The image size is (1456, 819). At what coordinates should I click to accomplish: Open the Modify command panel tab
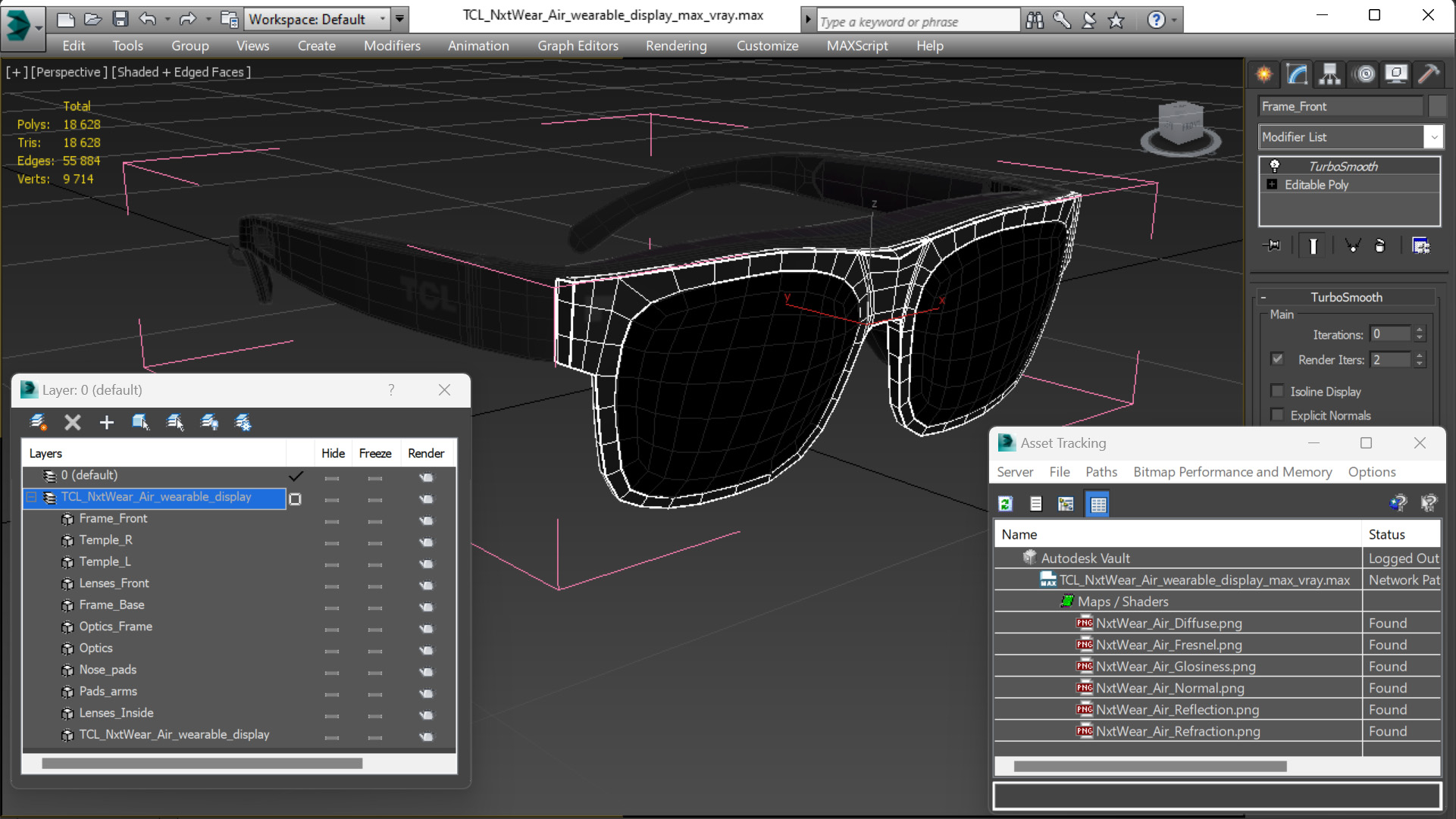tap(1297, 73)
